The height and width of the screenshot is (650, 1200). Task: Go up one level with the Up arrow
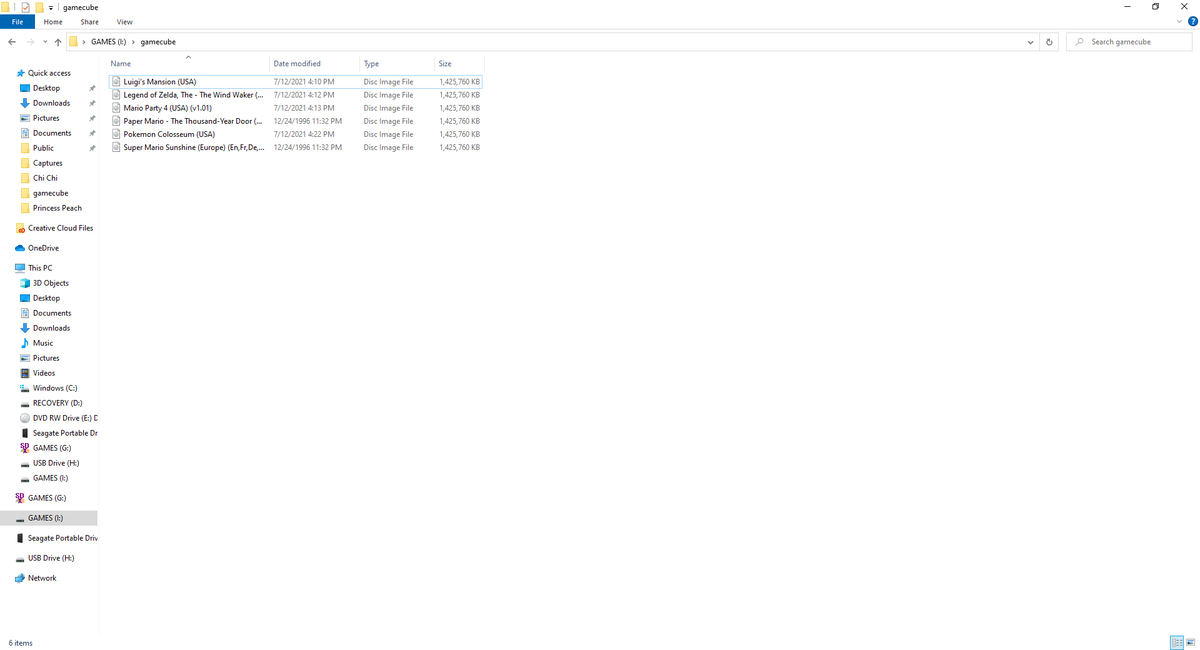tap(58, 42)
